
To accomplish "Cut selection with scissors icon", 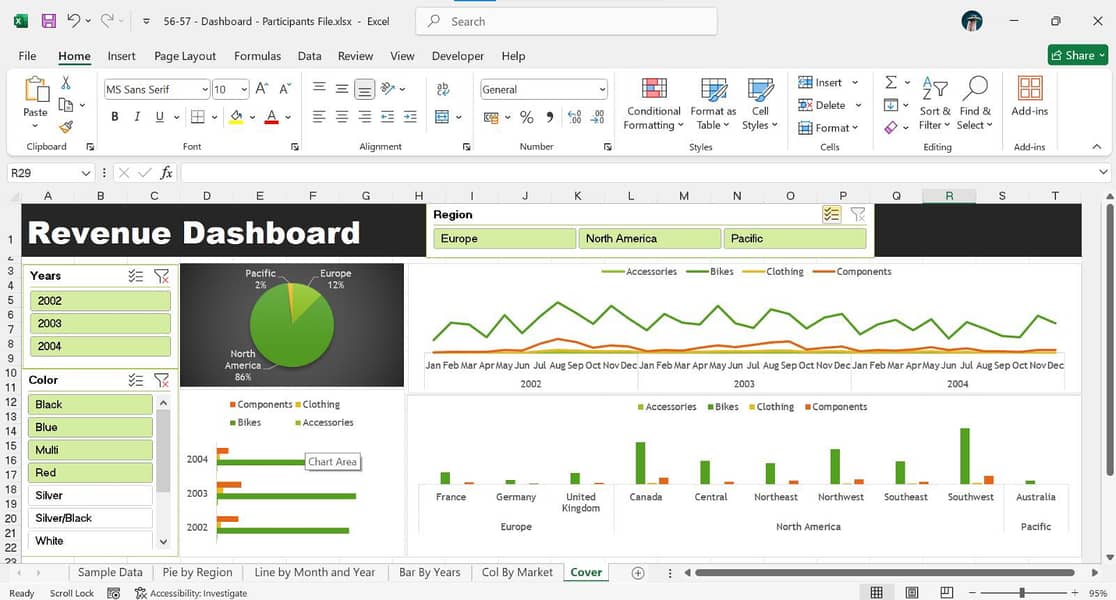I will click(x=65, y=83).
